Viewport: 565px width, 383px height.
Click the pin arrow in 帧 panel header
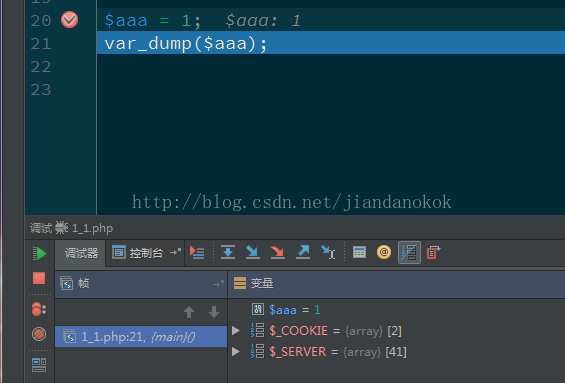point(218,284)
